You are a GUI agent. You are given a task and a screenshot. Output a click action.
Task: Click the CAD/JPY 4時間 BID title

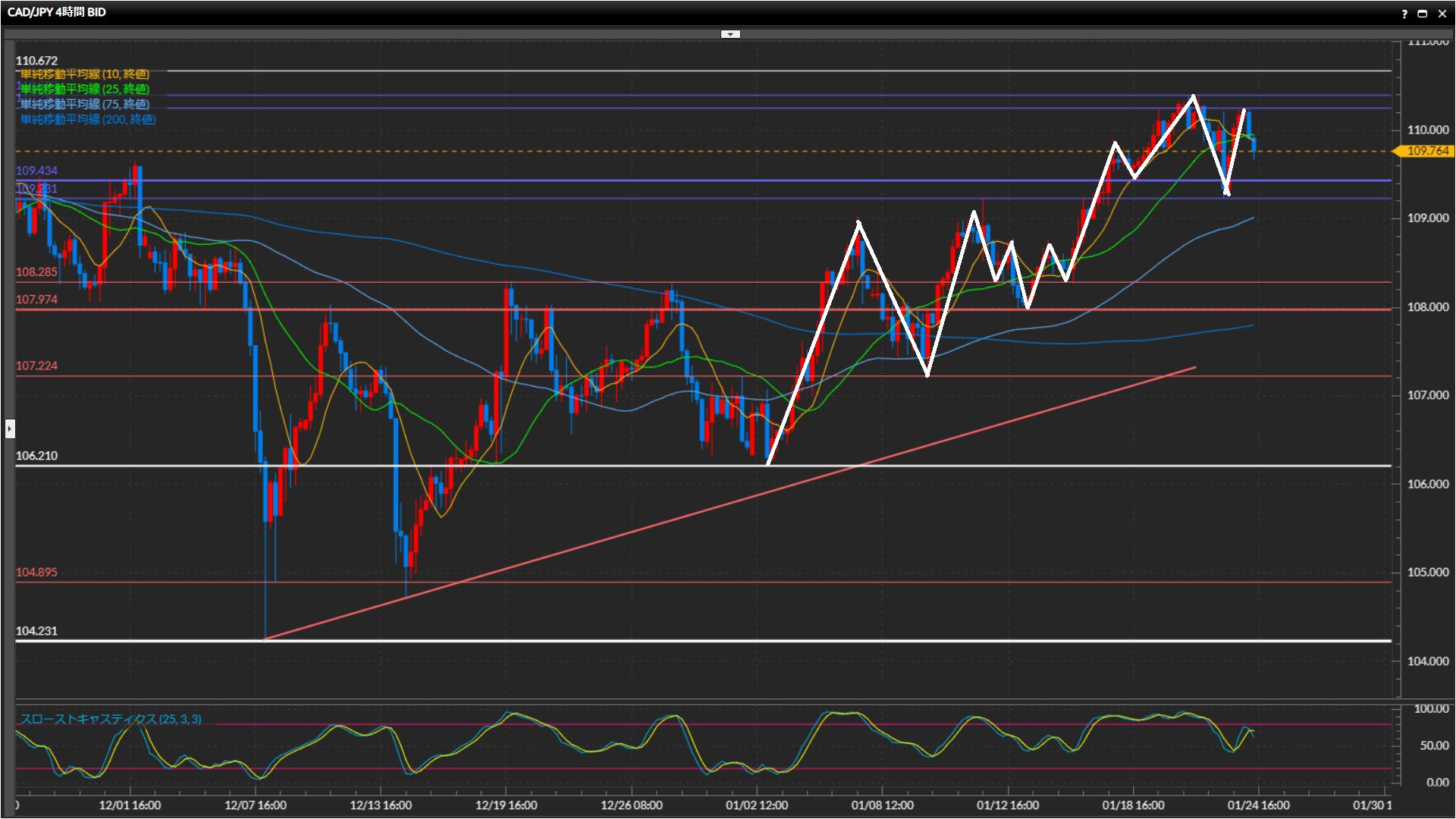[x=57, y=12]
